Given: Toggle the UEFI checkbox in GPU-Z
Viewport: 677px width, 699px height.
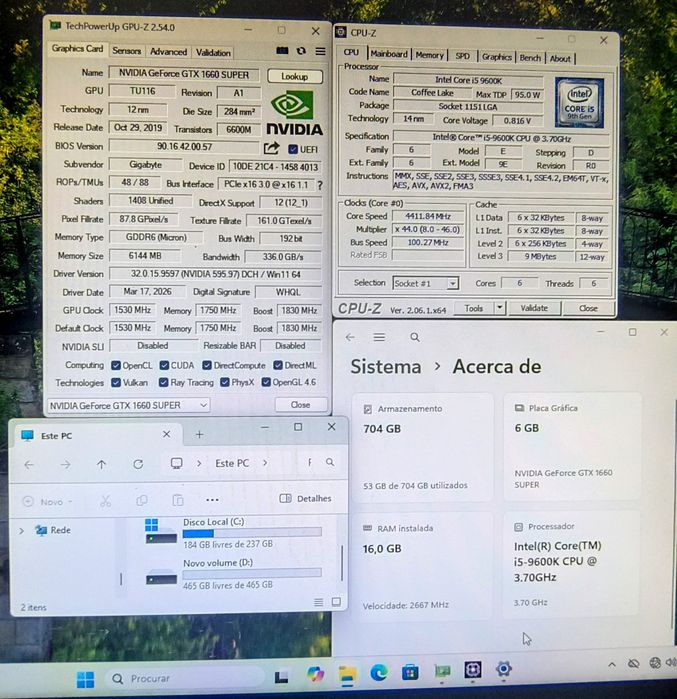Looking at the screenshot, I should click(x=293, y=149).
